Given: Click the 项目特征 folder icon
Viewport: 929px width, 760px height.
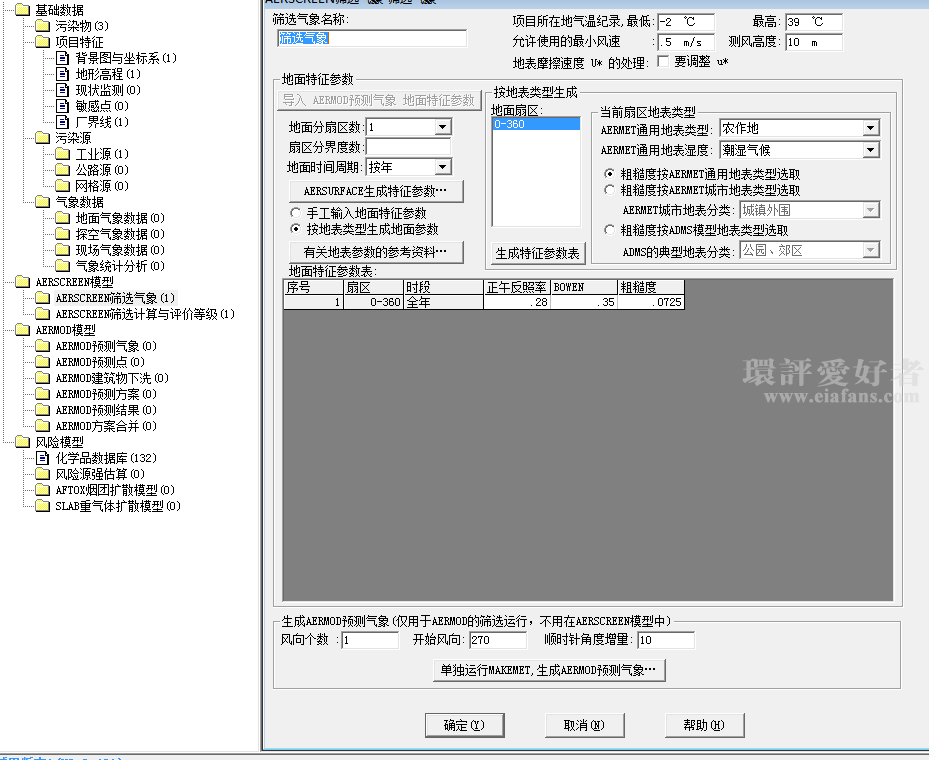Looking at the screenshot, I should tap(42, 41).
